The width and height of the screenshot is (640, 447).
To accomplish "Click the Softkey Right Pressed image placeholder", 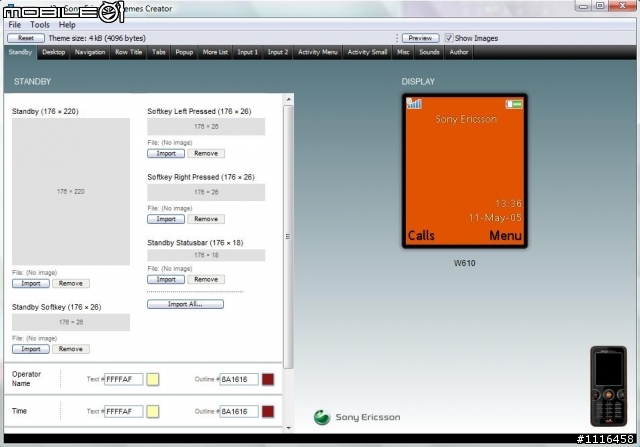I will 206,192.
